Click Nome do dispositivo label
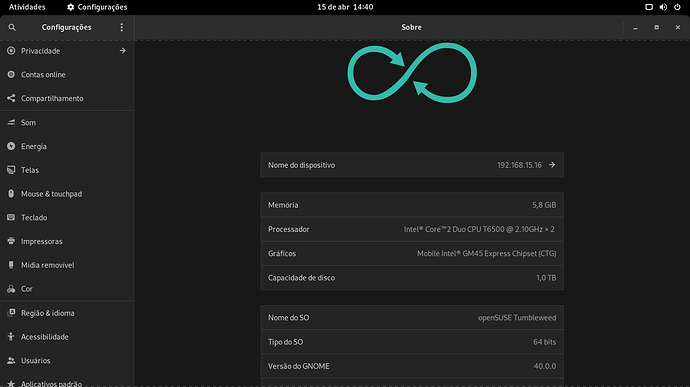The height and width of the screenshot is (387, 690). (301, 165)
